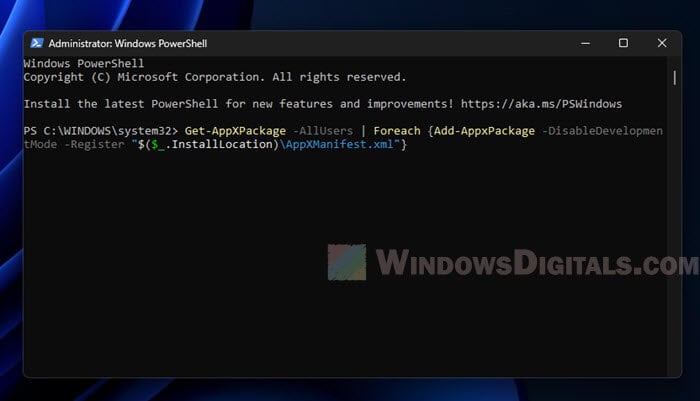Close the Administrator PowerShell window

tap(662, 43)
